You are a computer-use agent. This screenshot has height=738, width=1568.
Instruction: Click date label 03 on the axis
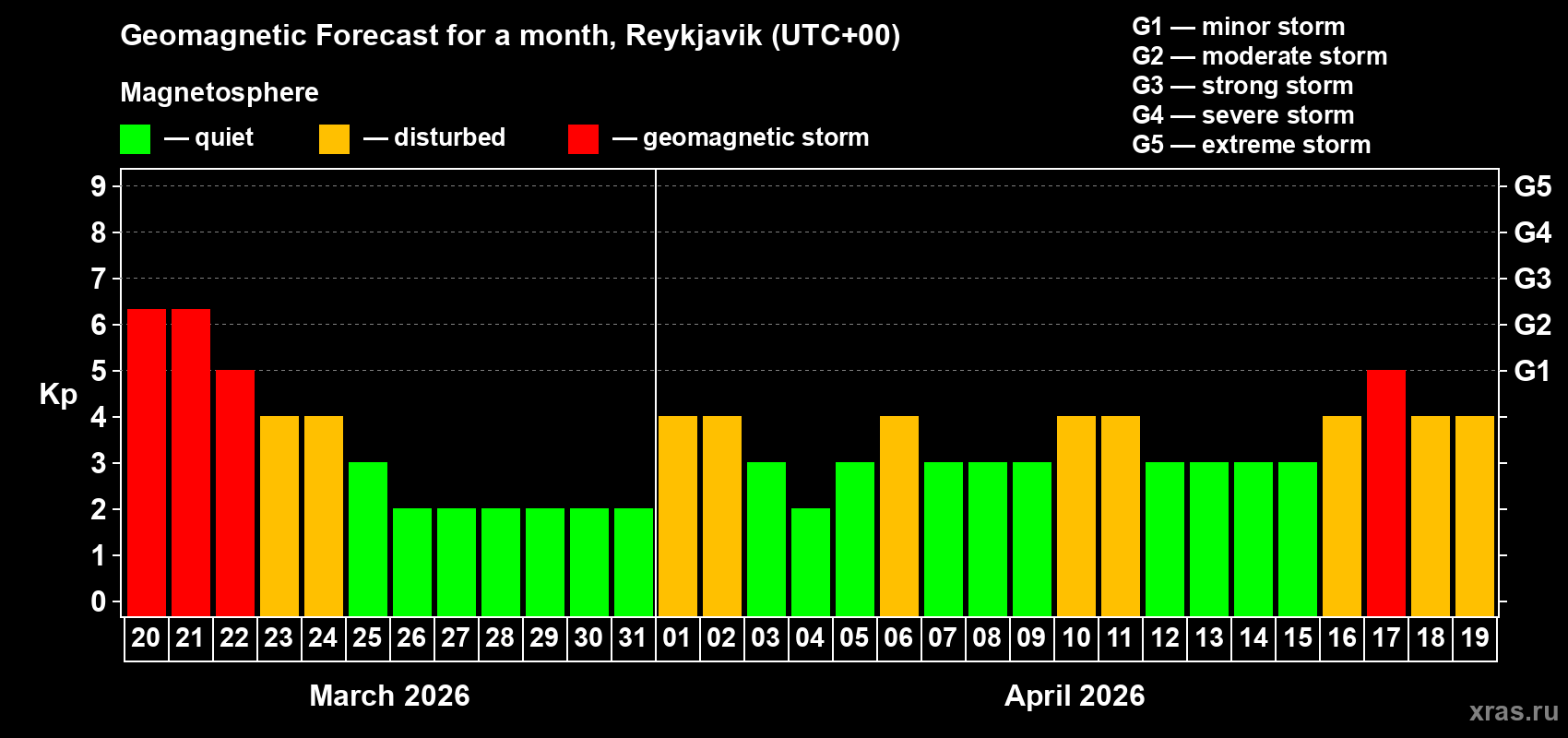(766, 637)
